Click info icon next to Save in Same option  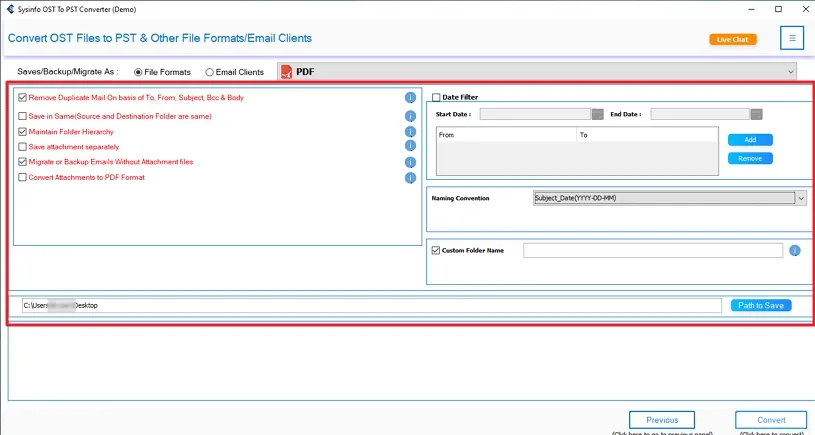tap(410, 116)
